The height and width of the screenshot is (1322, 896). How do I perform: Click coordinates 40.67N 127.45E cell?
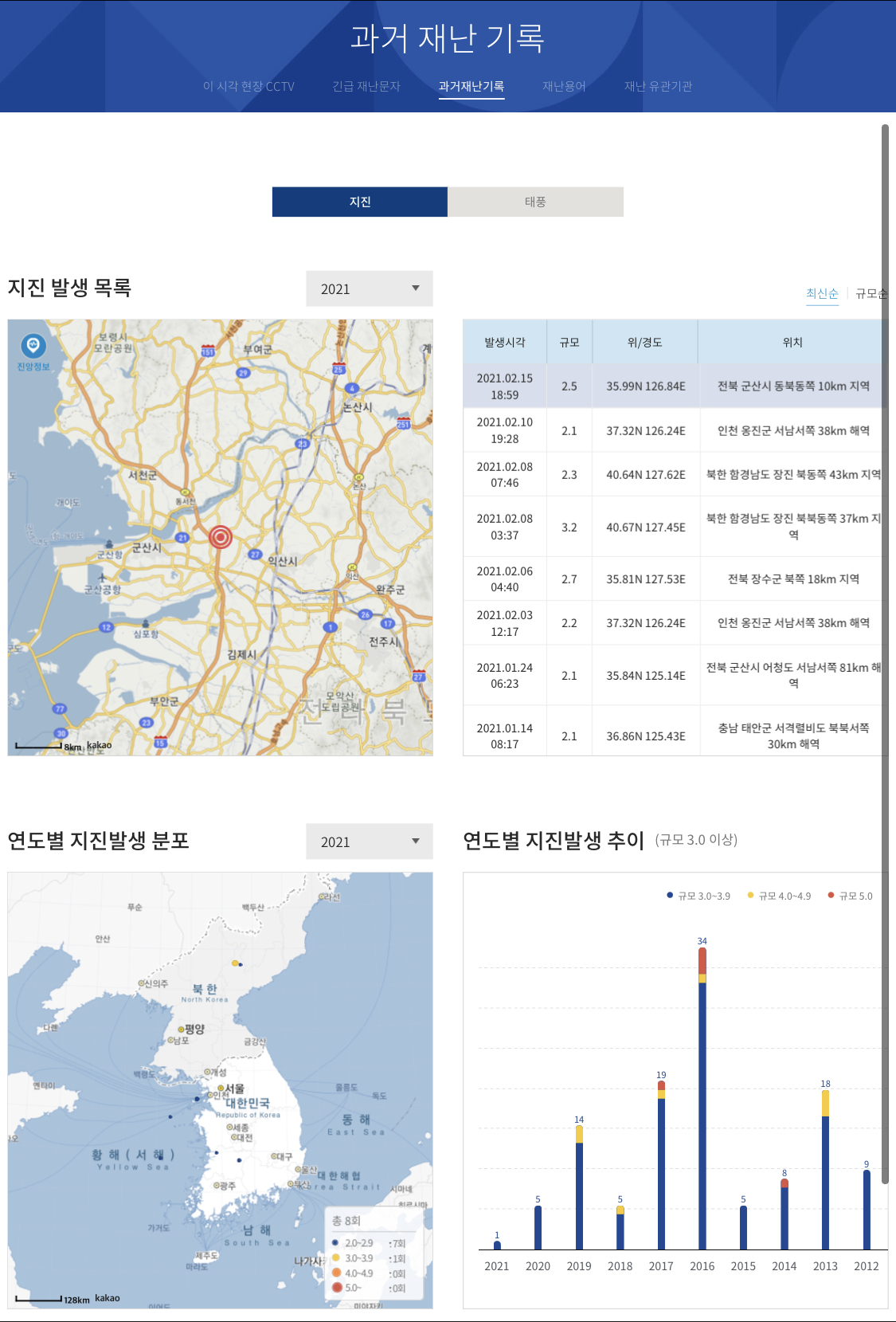pyautogui.click(x=646, y=528)
